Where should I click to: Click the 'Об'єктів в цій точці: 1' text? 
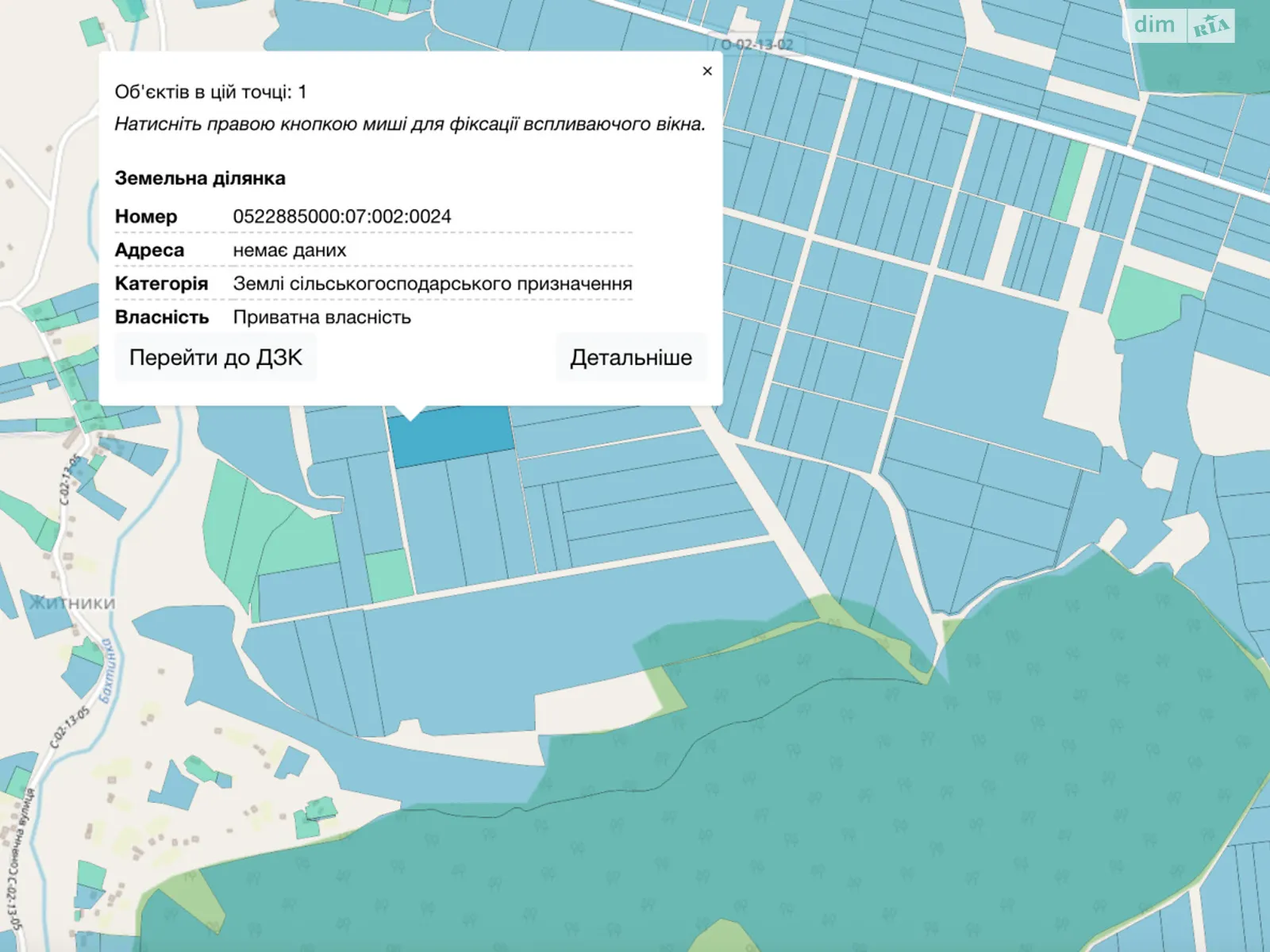click(x=210, y=92)
